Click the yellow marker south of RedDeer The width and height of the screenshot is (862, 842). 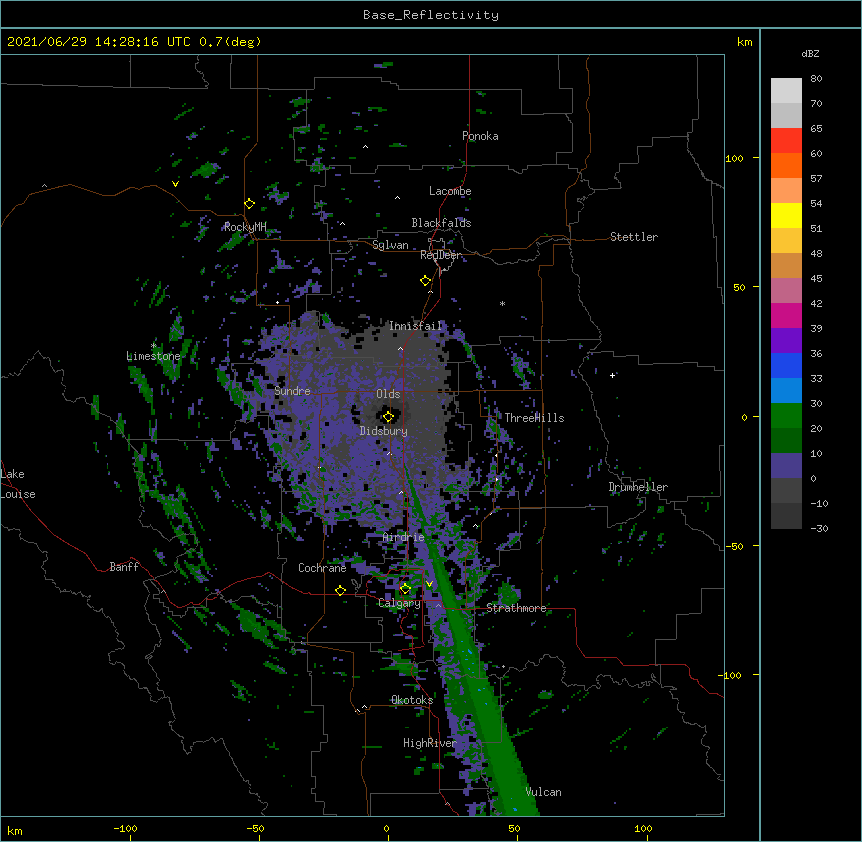click(x=425, y=281)
